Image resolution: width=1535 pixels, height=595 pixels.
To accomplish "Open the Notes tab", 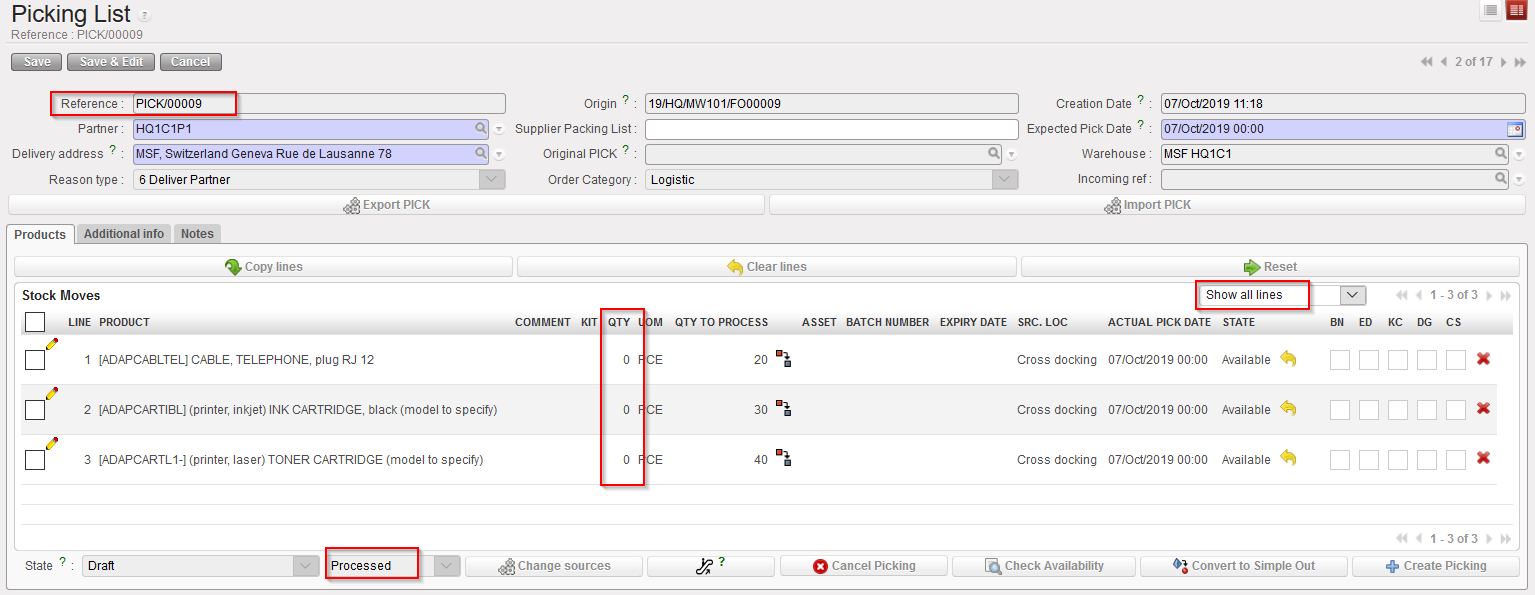I will pos(197,234).
